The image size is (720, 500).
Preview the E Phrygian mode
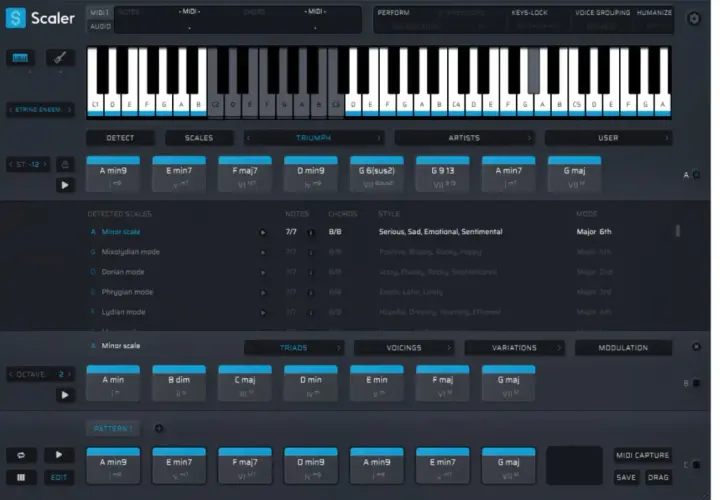pos(263,293)
